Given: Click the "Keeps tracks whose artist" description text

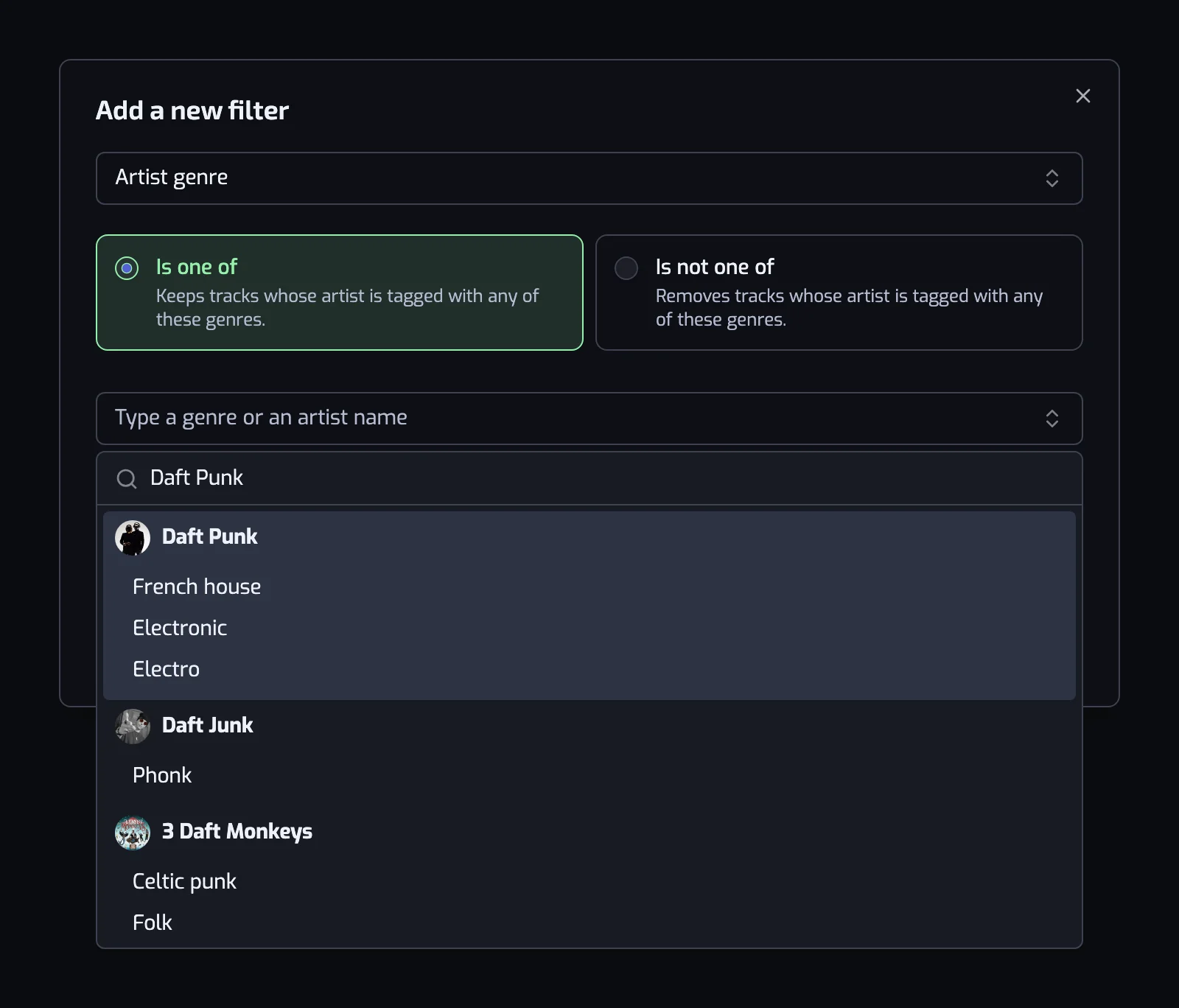Looking at the screenshot, I should click(347, 307).
